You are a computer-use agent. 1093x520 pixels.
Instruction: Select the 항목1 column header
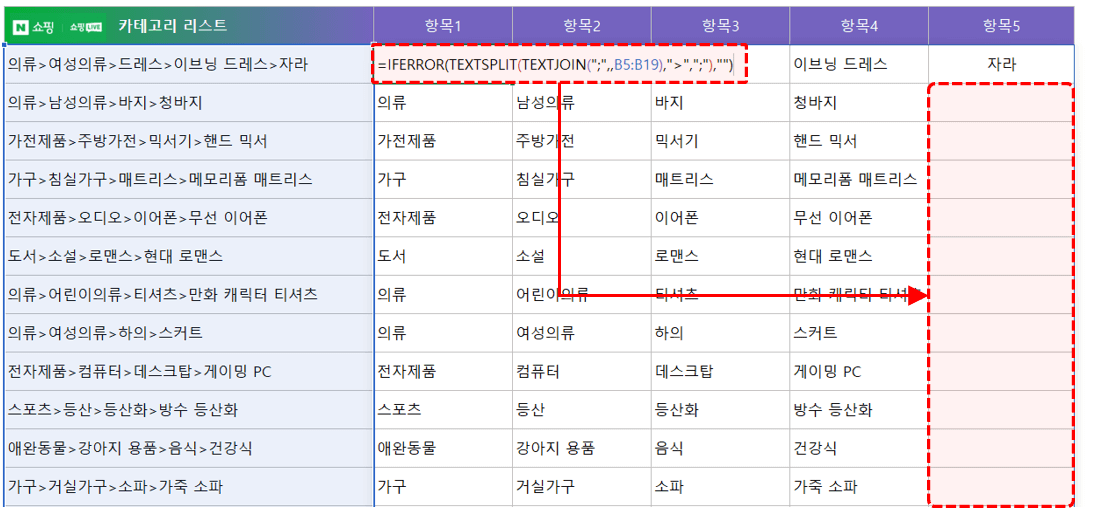click(x=443, y=26)
